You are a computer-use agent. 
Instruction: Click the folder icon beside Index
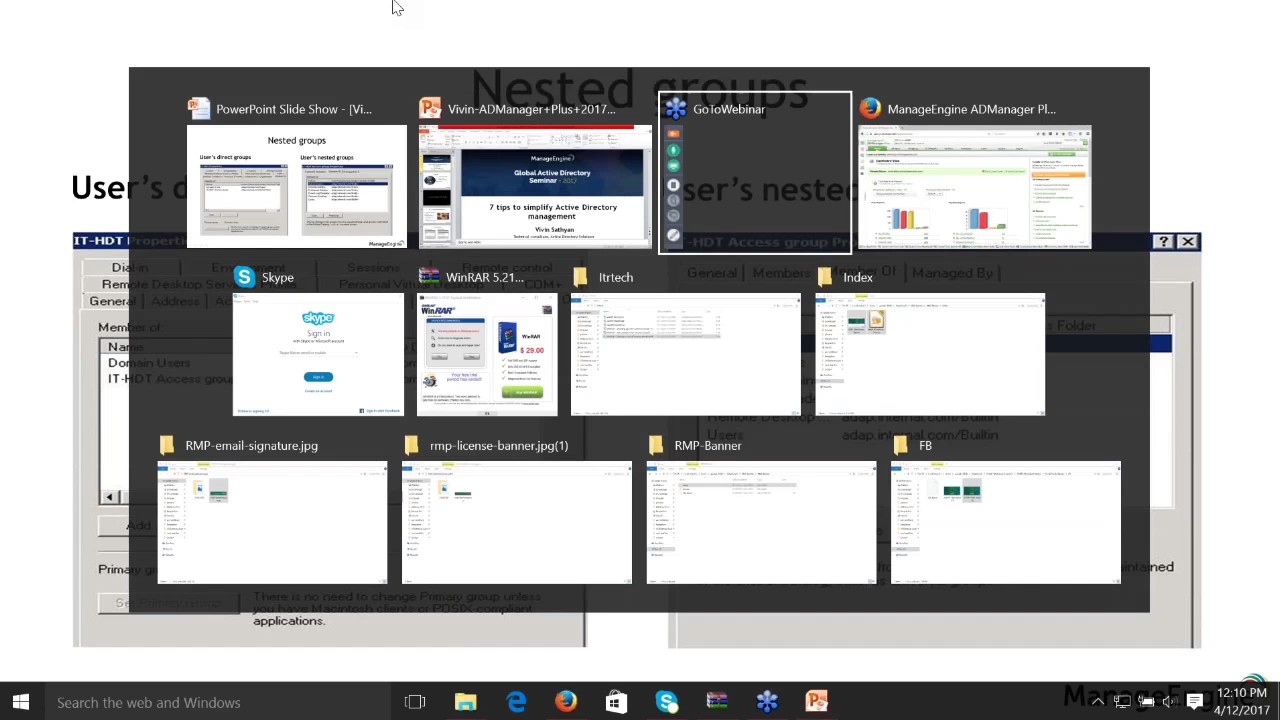[825, 277]
